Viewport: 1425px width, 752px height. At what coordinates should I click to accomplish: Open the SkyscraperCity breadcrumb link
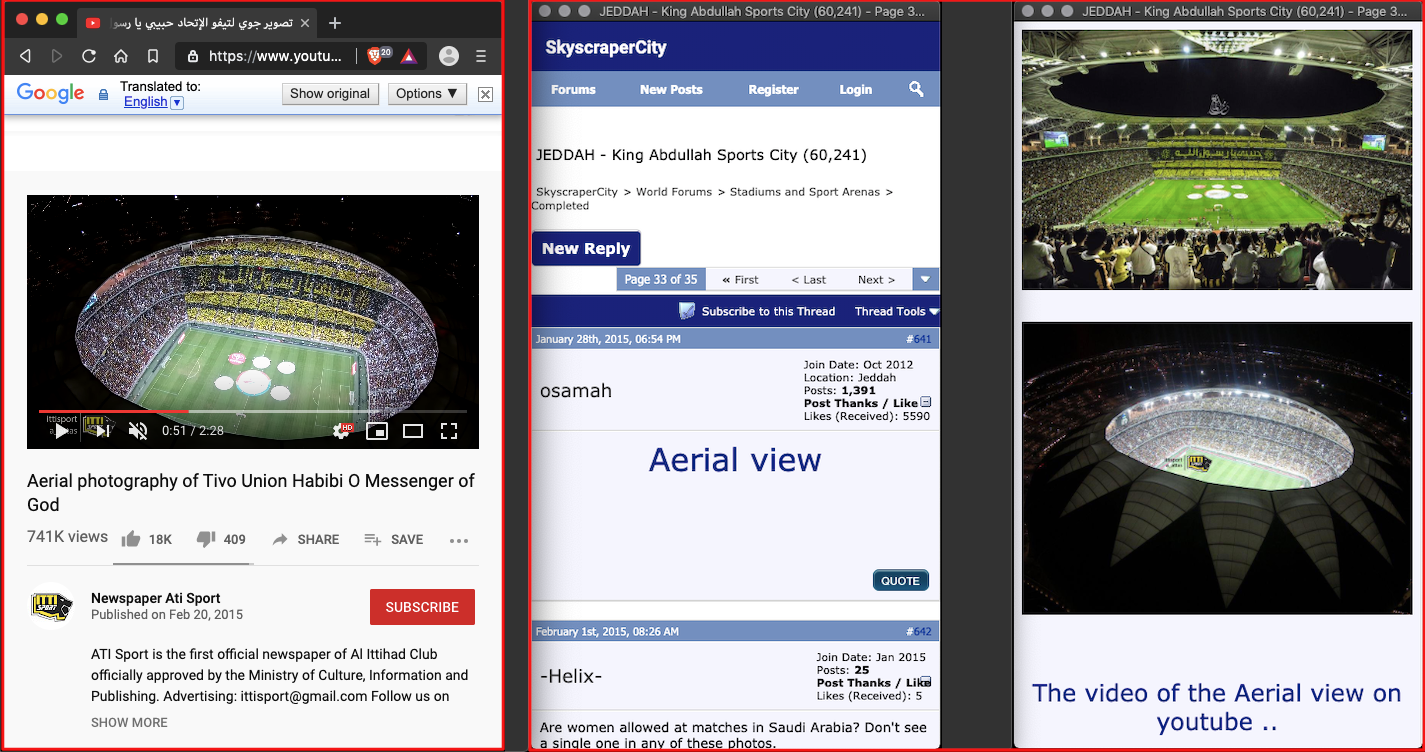[x=577, y=191]
